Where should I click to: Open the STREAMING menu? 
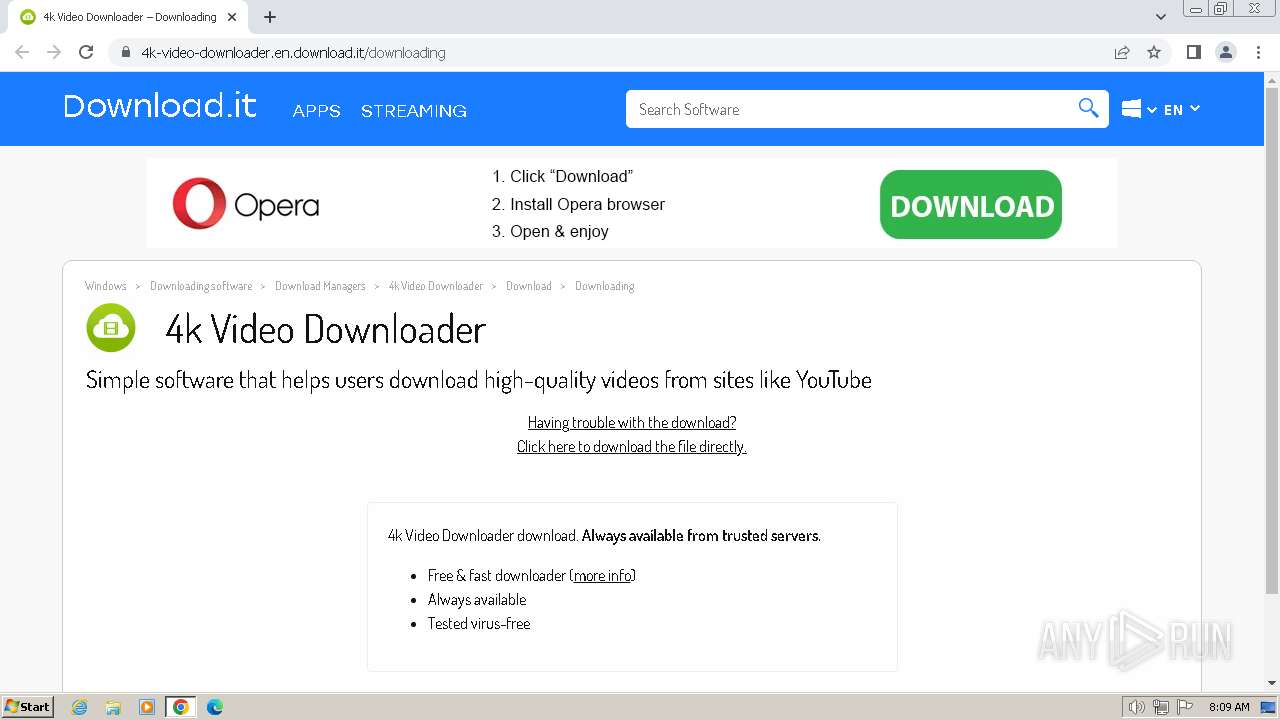(x=414, y=111)
